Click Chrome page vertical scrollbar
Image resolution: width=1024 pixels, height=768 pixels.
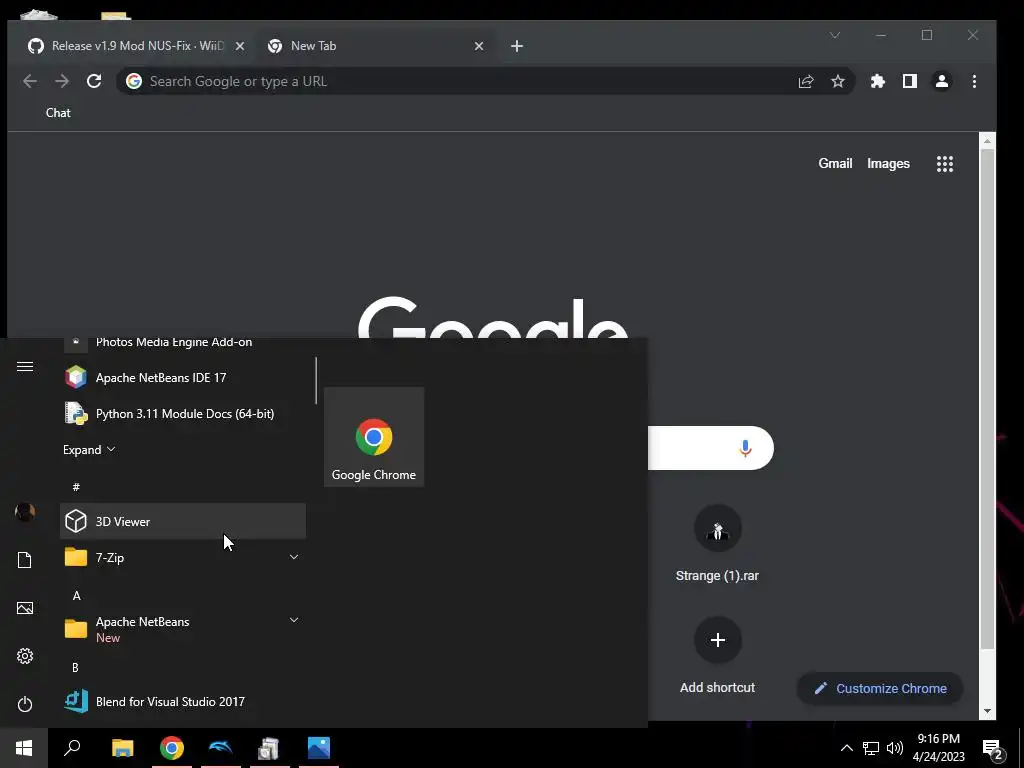(987, 398)
